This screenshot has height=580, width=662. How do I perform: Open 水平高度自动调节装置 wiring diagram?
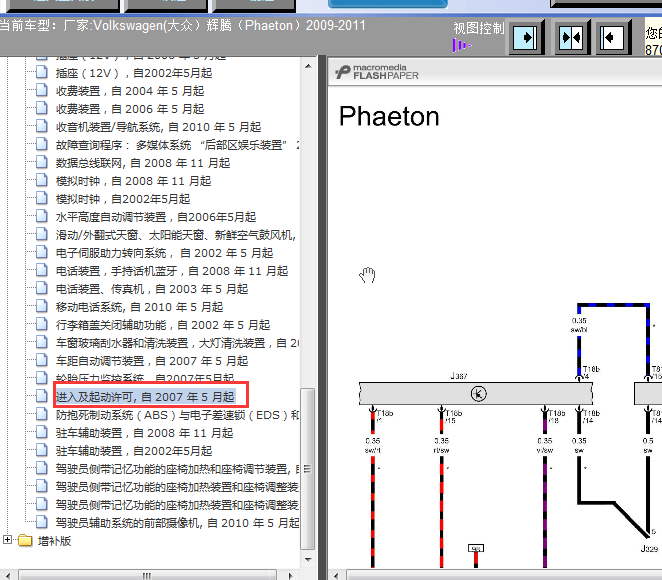(x=155, y=217)
